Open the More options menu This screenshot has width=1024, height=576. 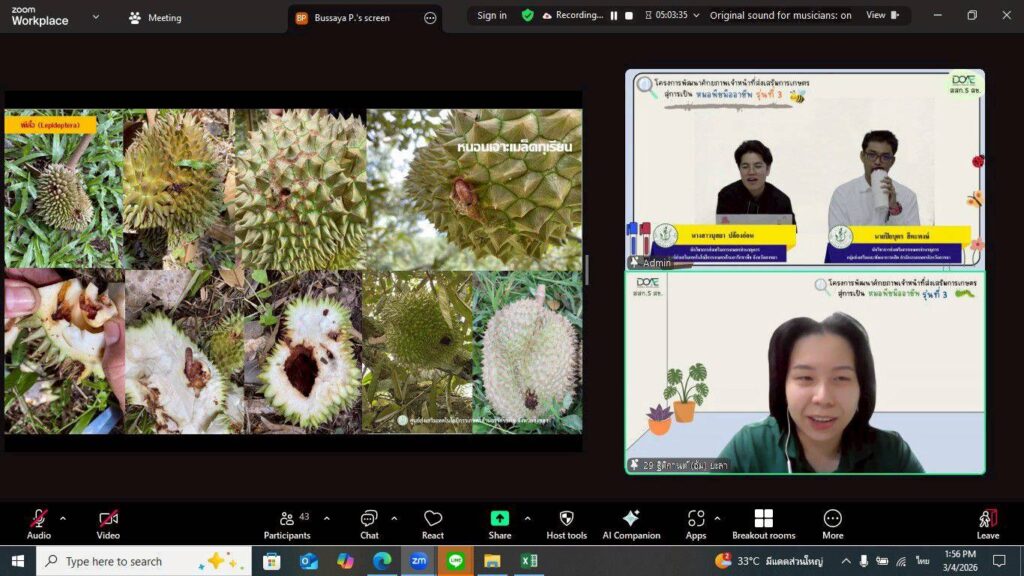point(832,523)
